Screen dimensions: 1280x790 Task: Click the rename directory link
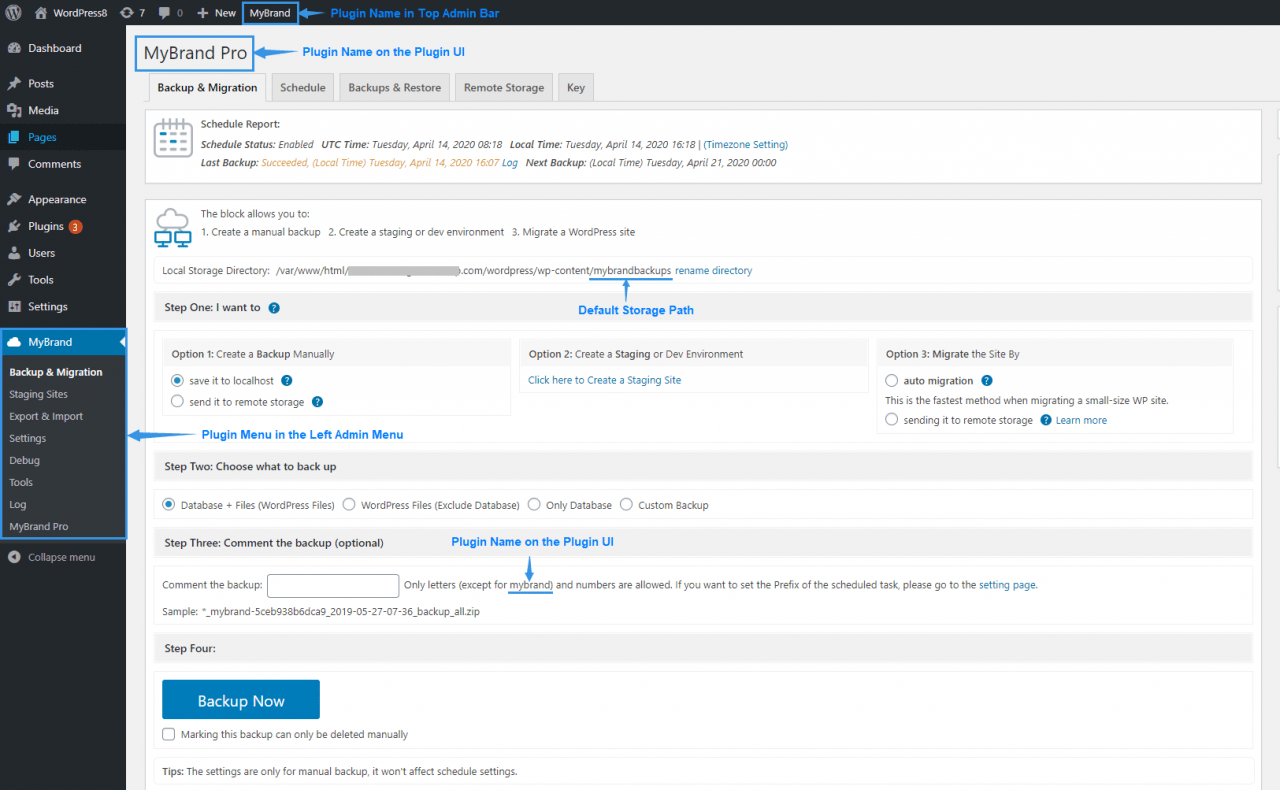pos(714,271)
